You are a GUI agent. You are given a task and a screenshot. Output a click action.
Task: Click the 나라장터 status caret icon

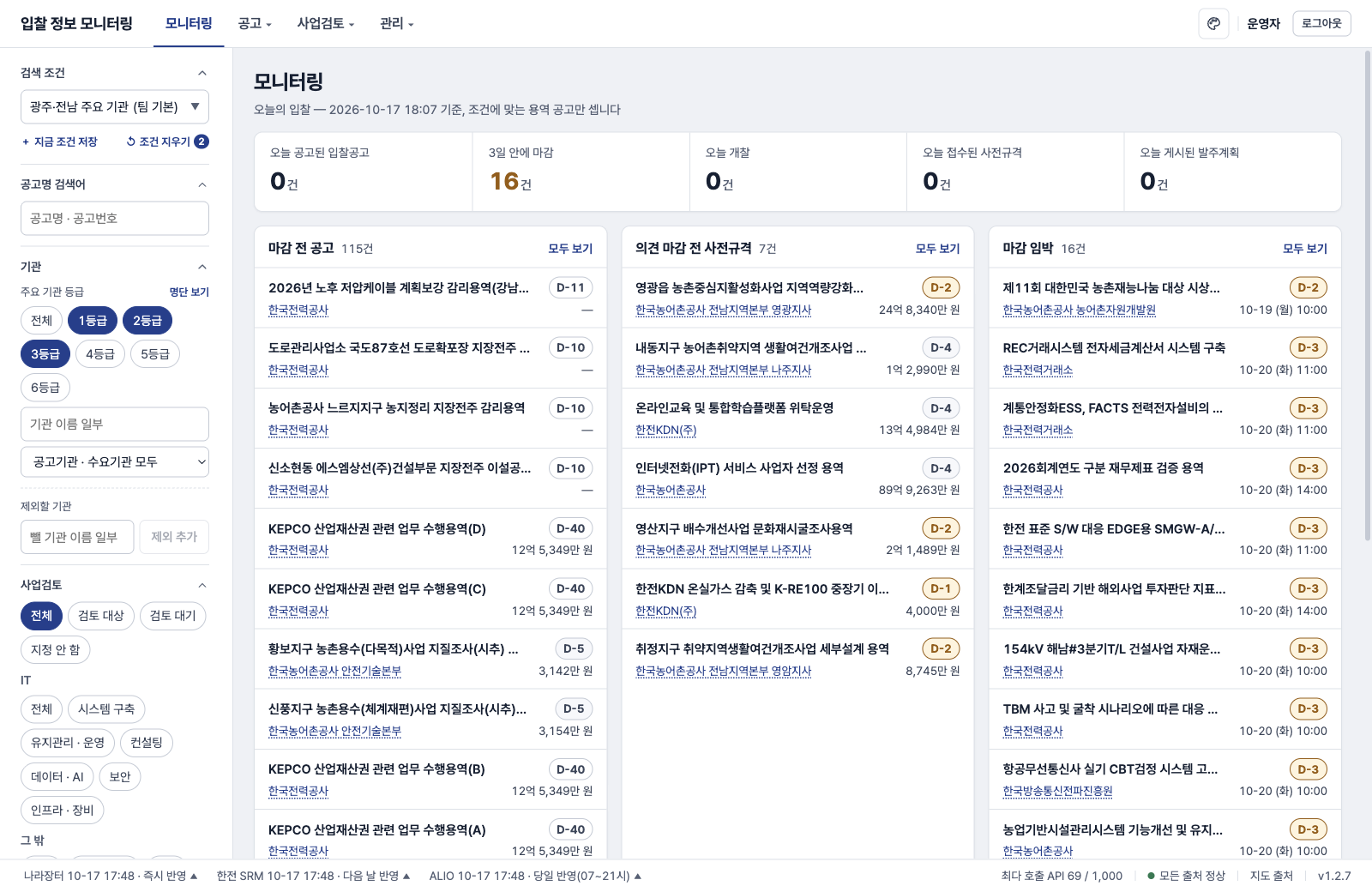tap(194, 876)
